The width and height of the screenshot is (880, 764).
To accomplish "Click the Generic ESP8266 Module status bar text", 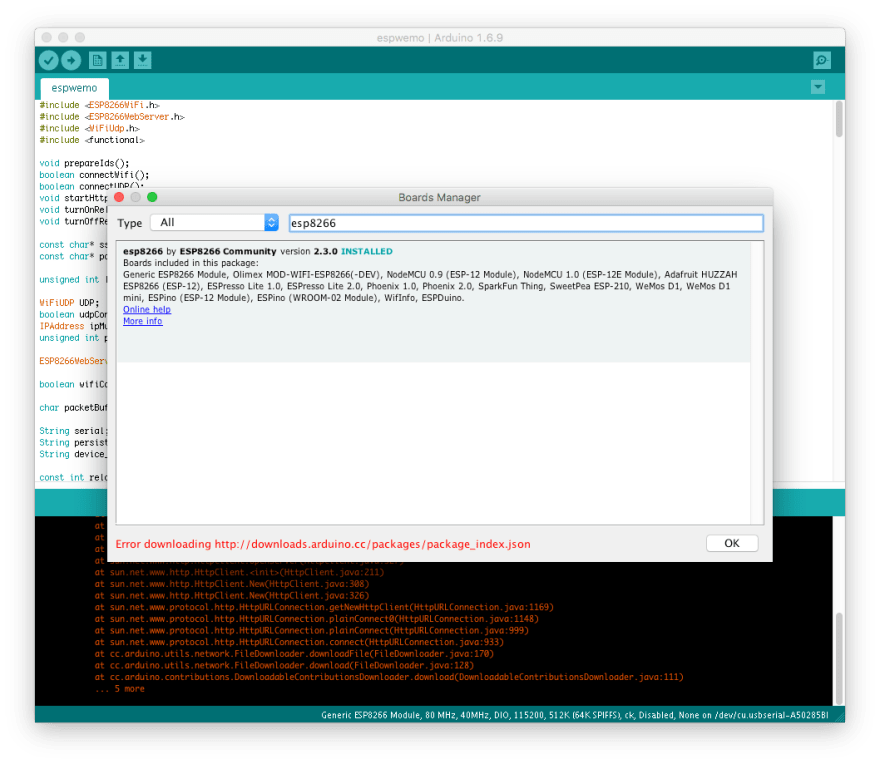I will 574,715.
